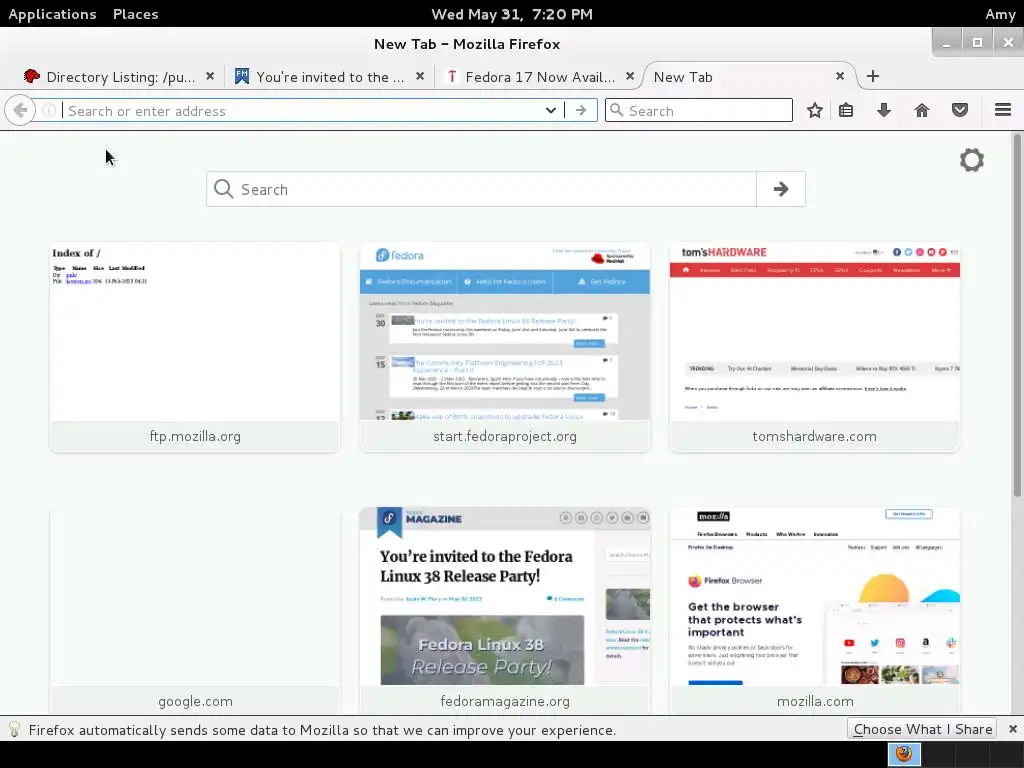
Task: Open the mozilla.com tile
Action: click(x=814, y=611)
